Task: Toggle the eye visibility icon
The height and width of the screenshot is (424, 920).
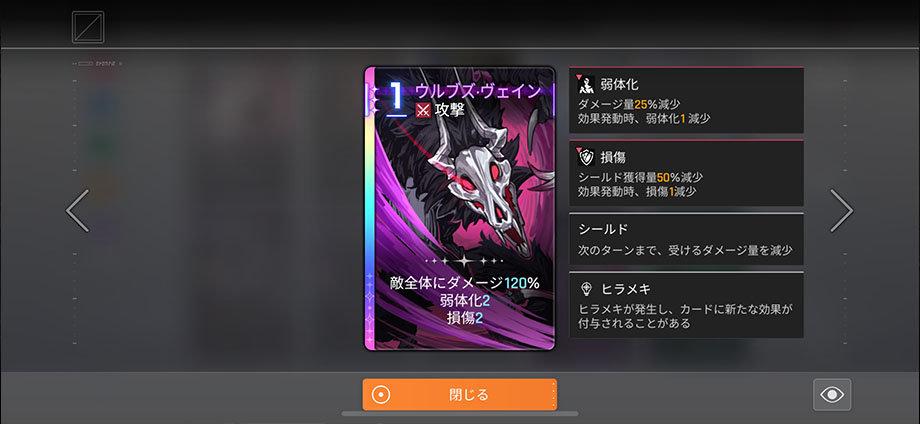Action: tap(832, 395)
